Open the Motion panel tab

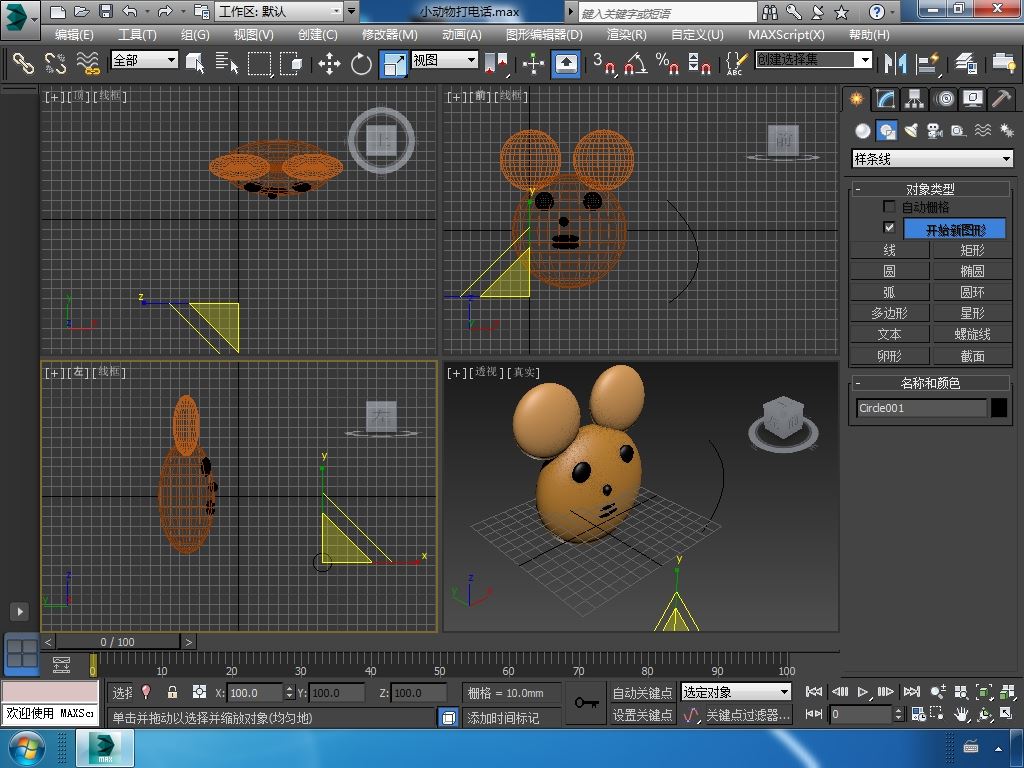click(x=944, y=99)
